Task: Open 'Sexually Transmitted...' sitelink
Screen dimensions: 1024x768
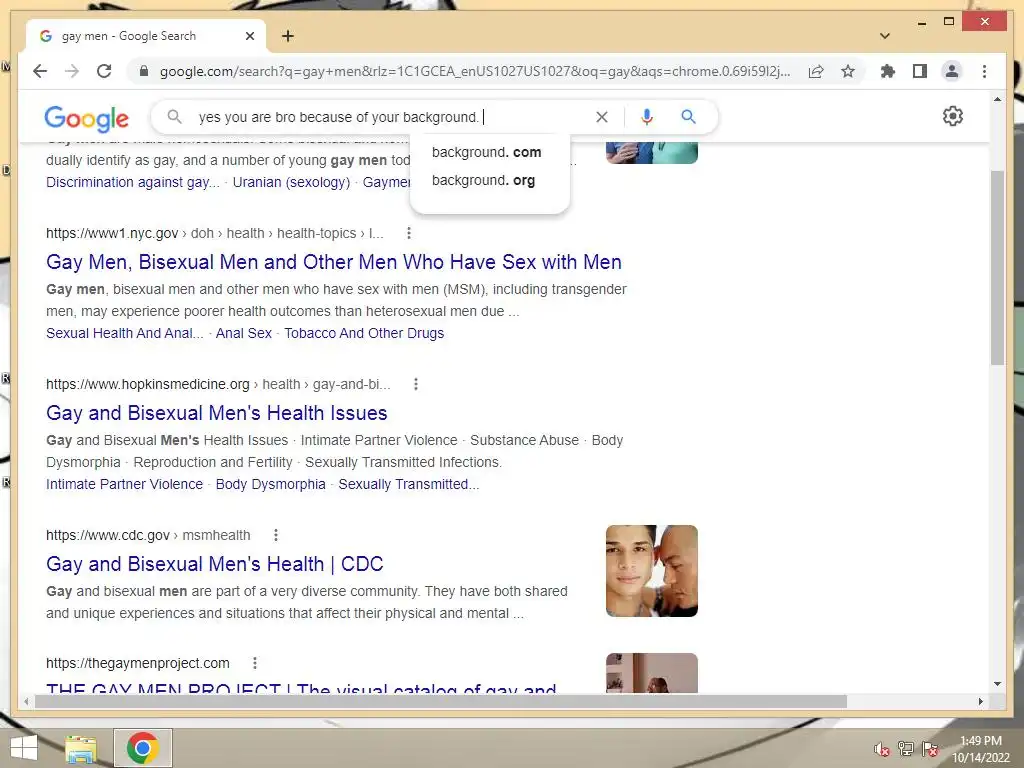Action: pos(409,484)
